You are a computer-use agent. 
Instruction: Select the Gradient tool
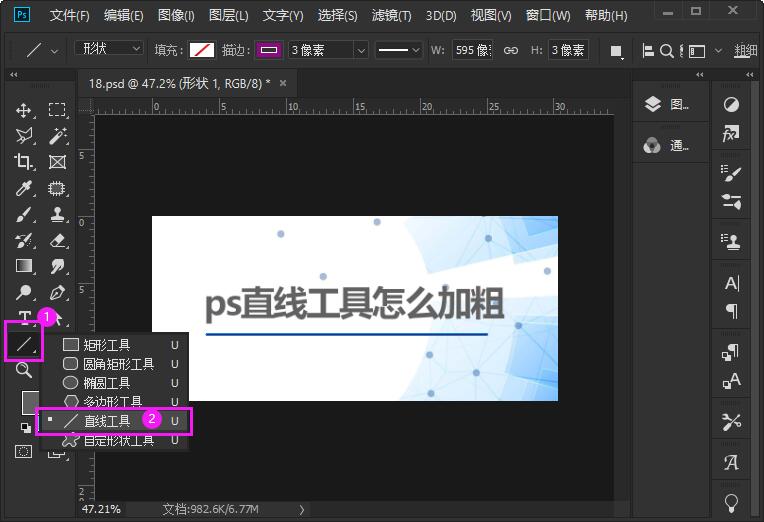pyautogui.click(x=23, y=266)
